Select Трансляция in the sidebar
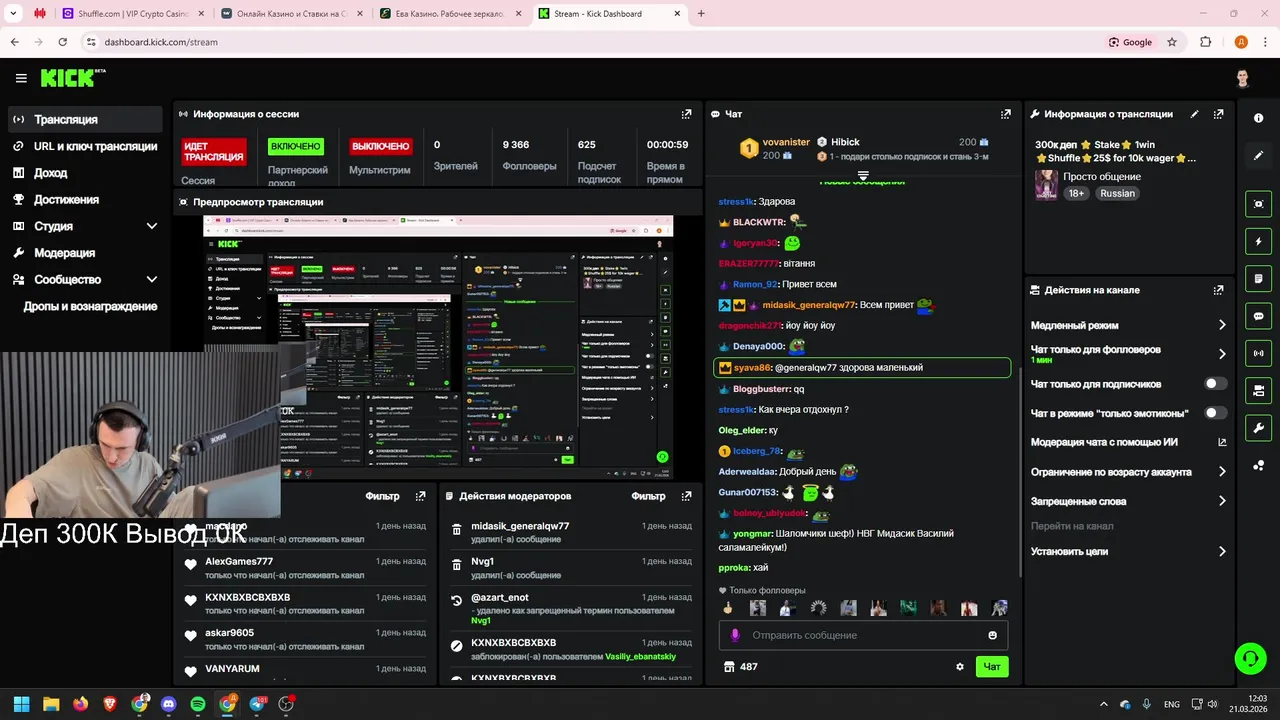The height and width of the screenshot is (720, 1280). pyautogui.click(x=85, y=119)
